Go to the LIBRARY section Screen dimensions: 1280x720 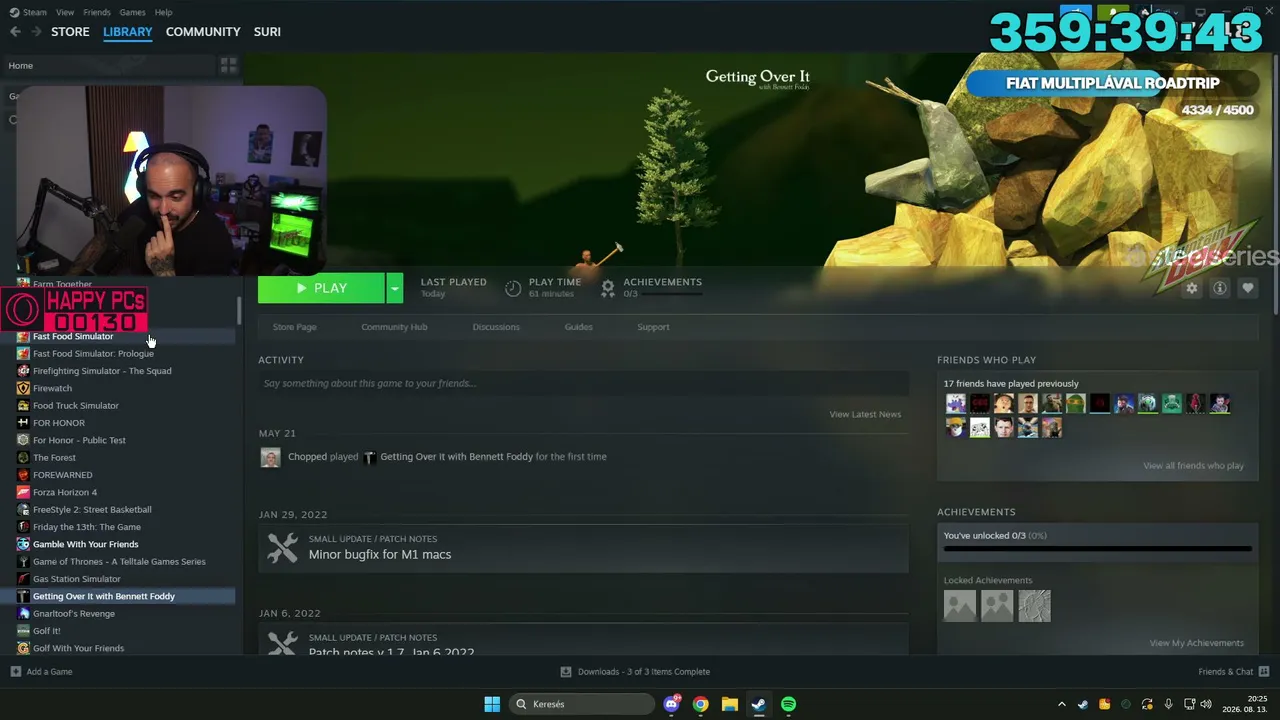click(128, 32)
